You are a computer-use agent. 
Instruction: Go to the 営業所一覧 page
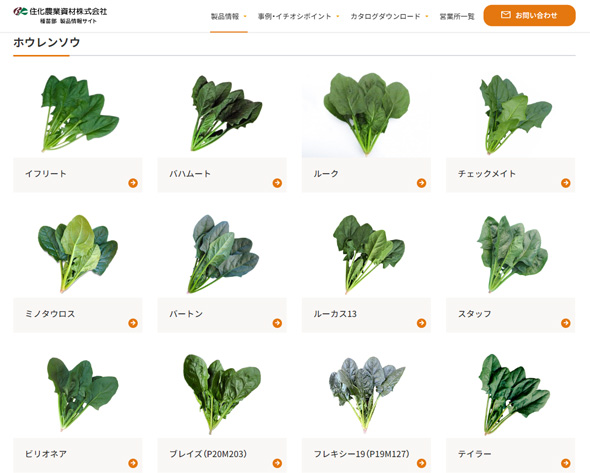[457, 16]
